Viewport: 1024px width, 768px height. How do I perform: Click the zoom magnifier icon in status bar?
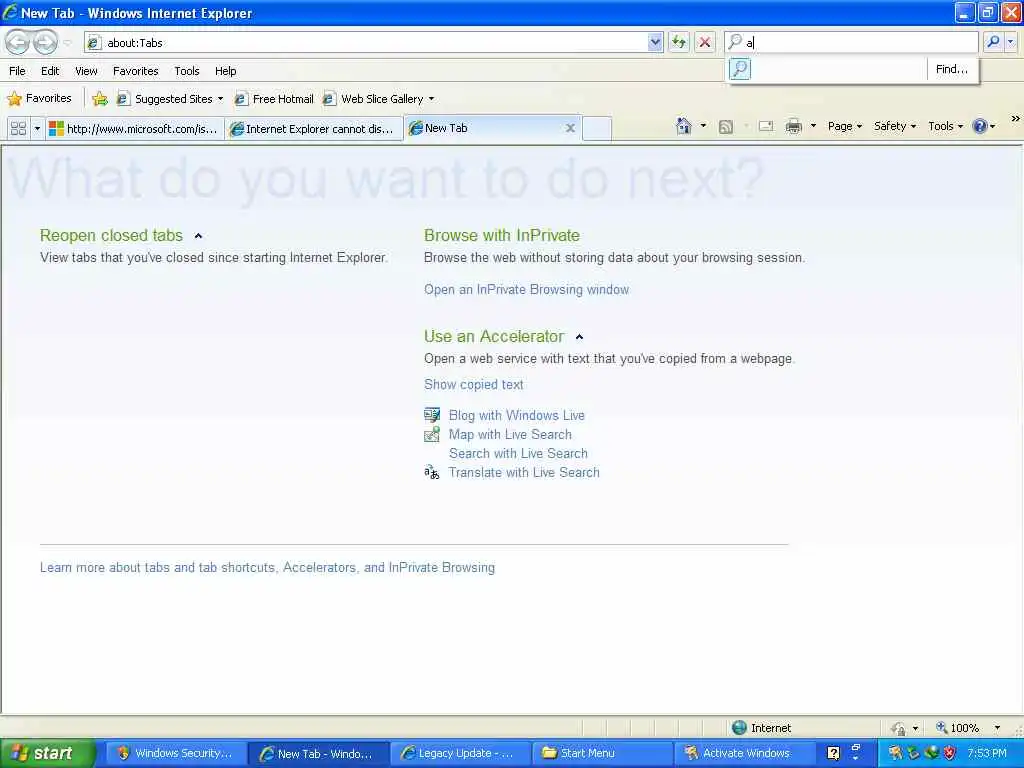(942, 727)
